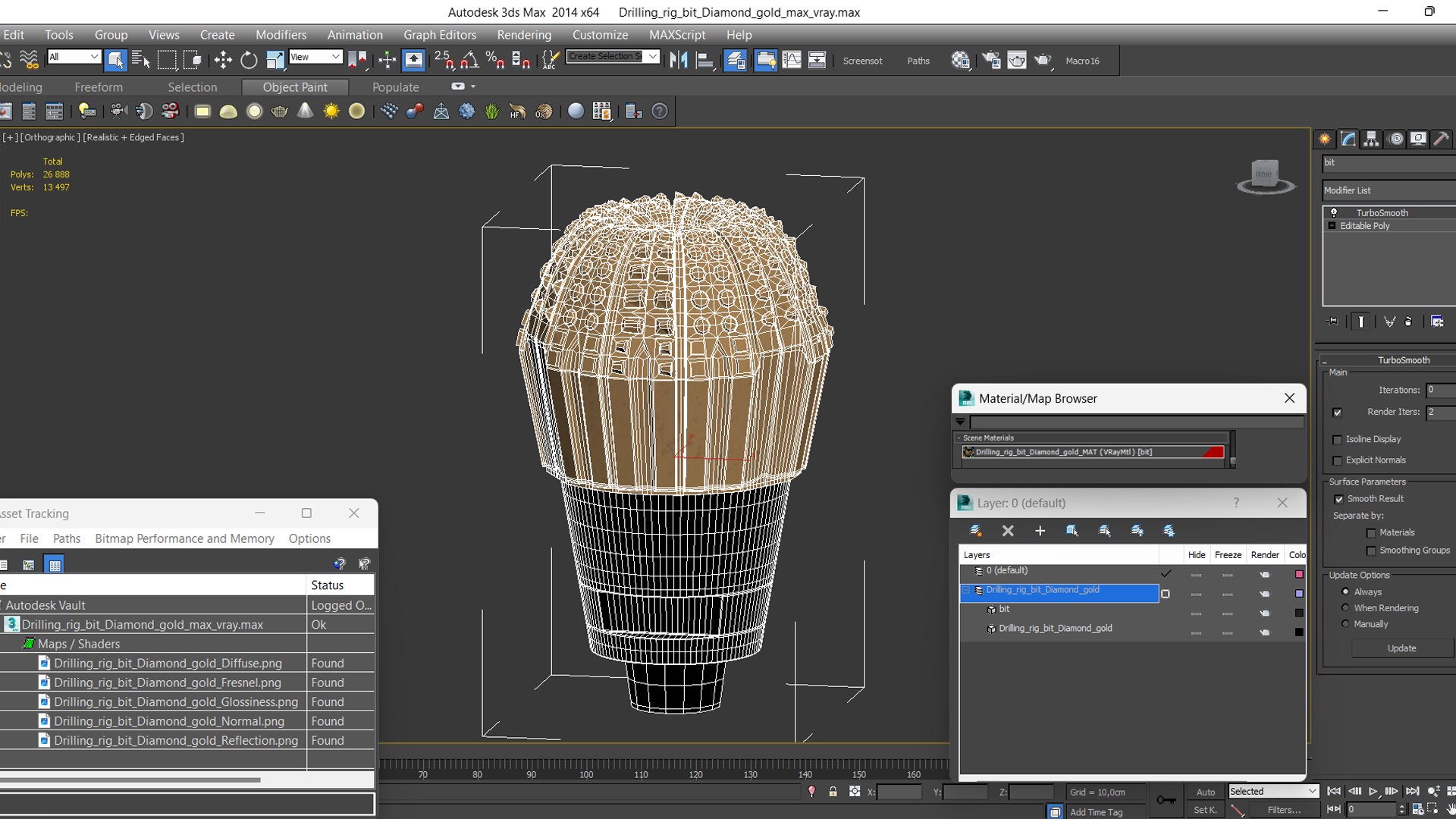Screen dimensions: 1456x819
Task: Click the Play Animation button
Action: (x=1373, y=791)
